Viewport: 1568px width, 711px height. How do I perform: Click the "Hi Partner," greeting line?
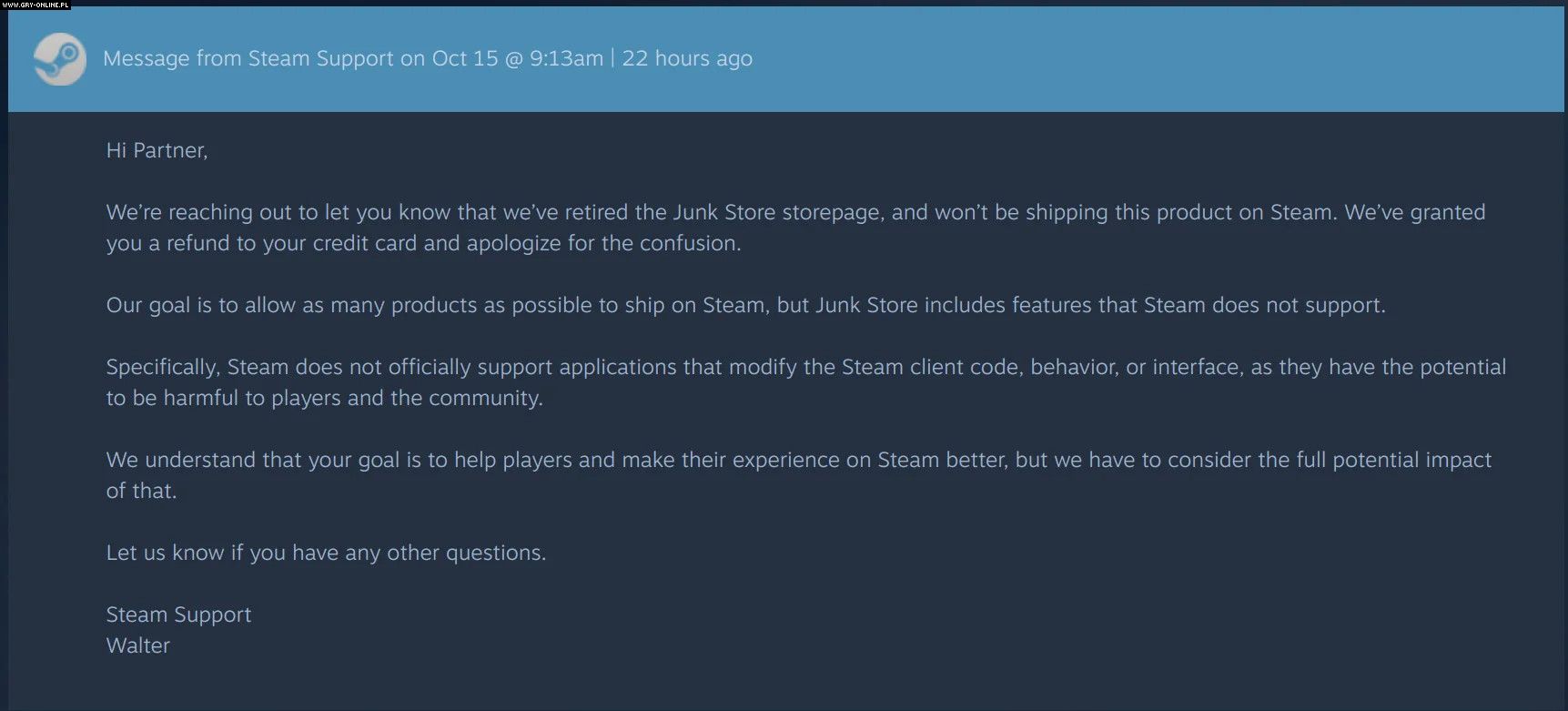tap(157, 150)
